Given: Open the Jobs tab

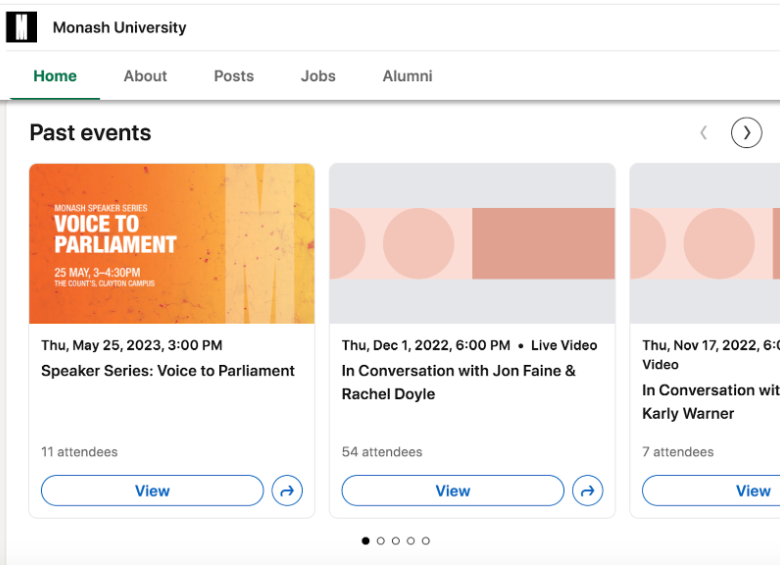Looking at the screenshot, I should pyautogui.click(x=318, y=76).
